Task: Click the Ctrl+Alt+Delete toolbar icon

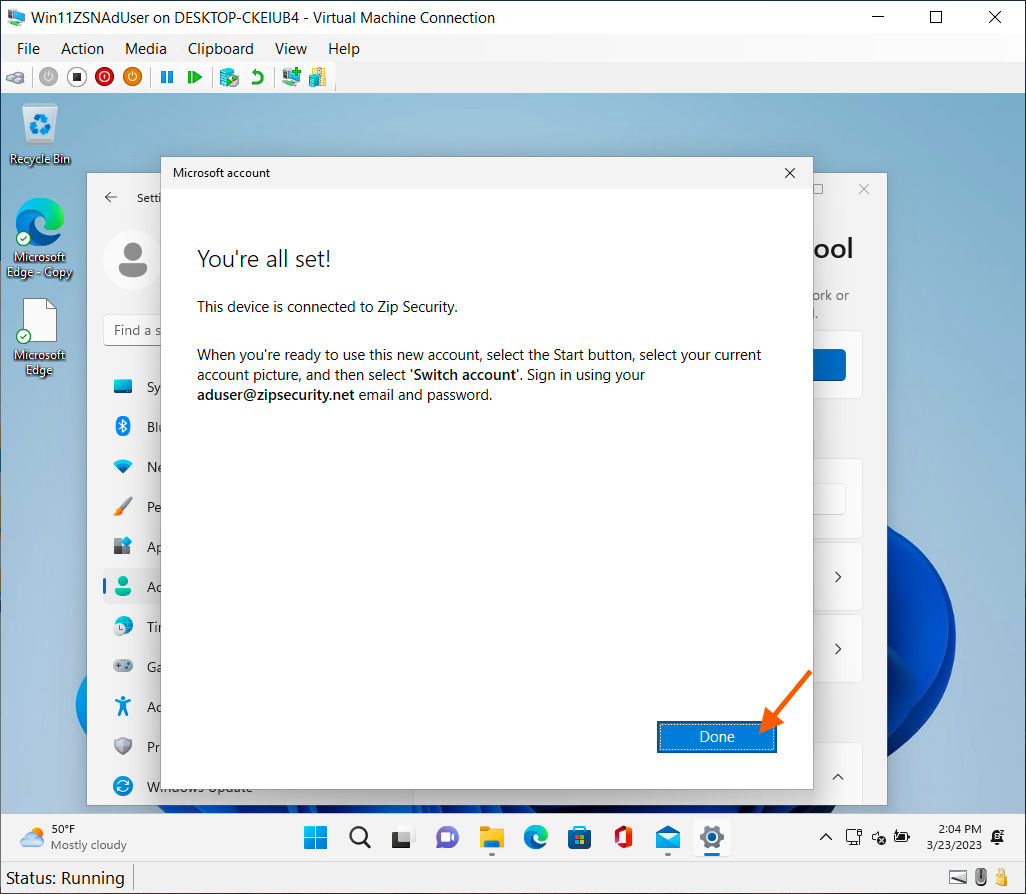Action: (15, 77)
